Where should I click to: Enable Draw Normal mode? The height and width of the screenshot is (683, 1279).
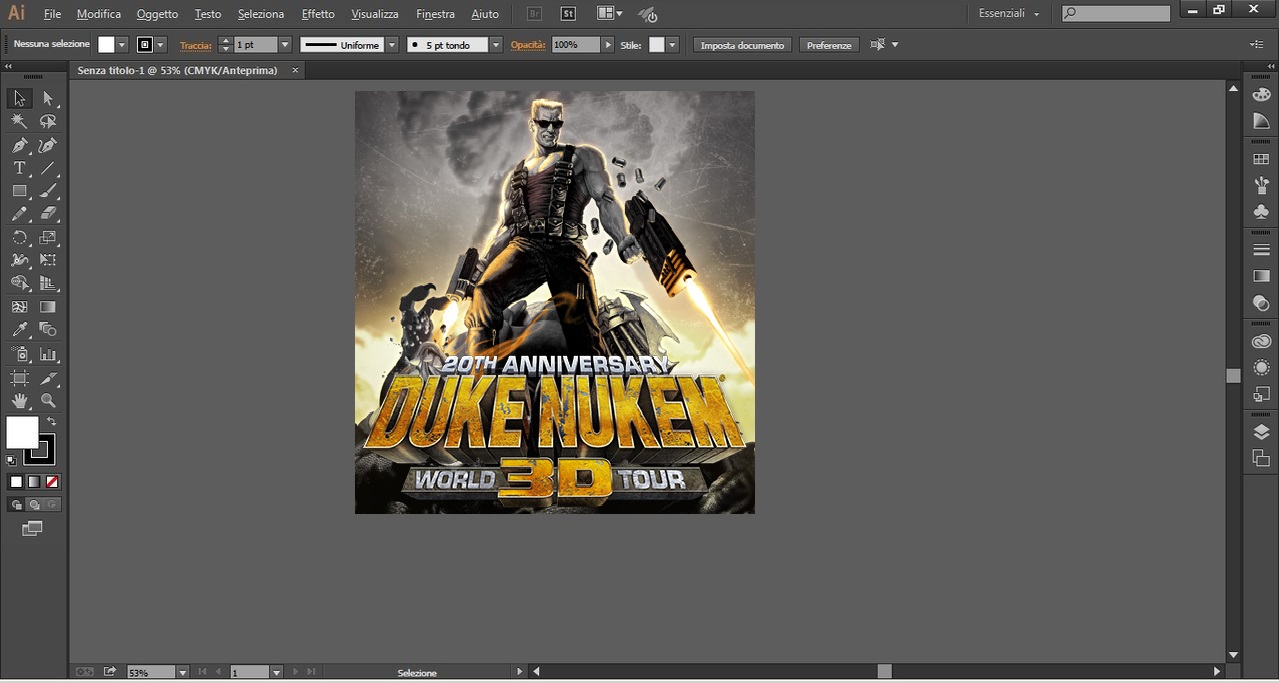click(16, 505)
